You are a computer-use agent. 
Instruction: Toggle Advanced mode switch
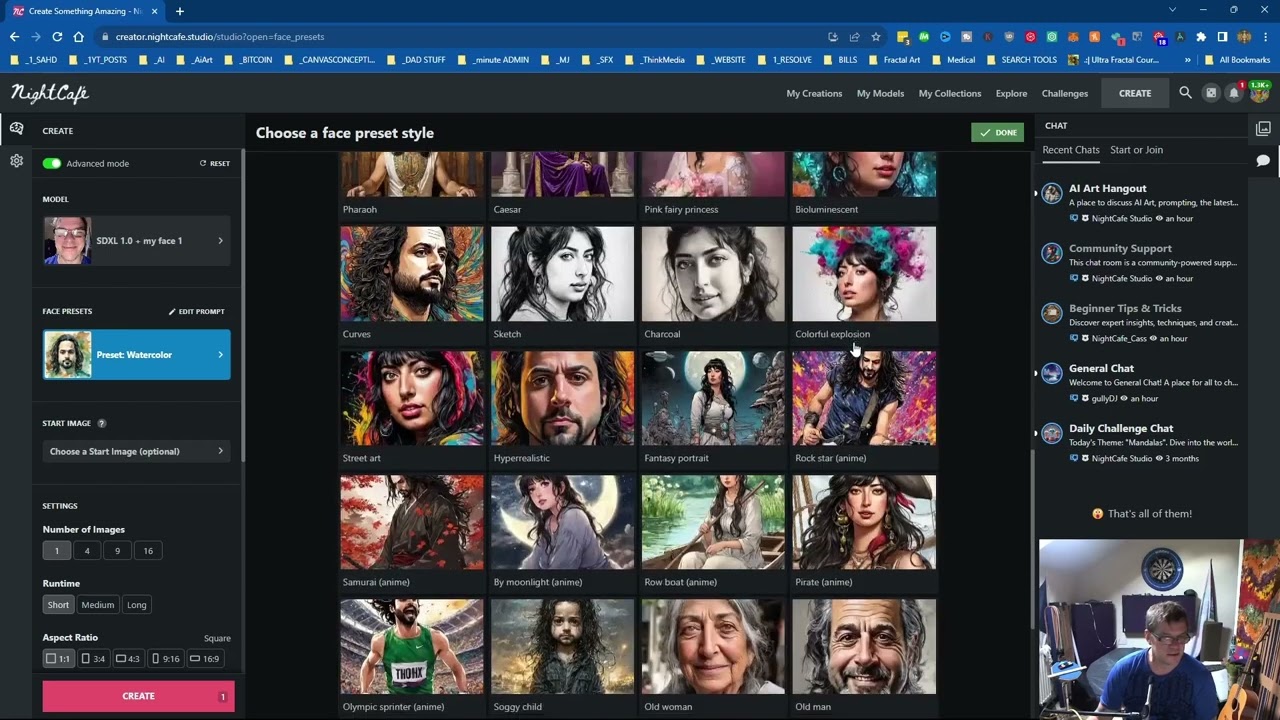[x=52, y=163]
